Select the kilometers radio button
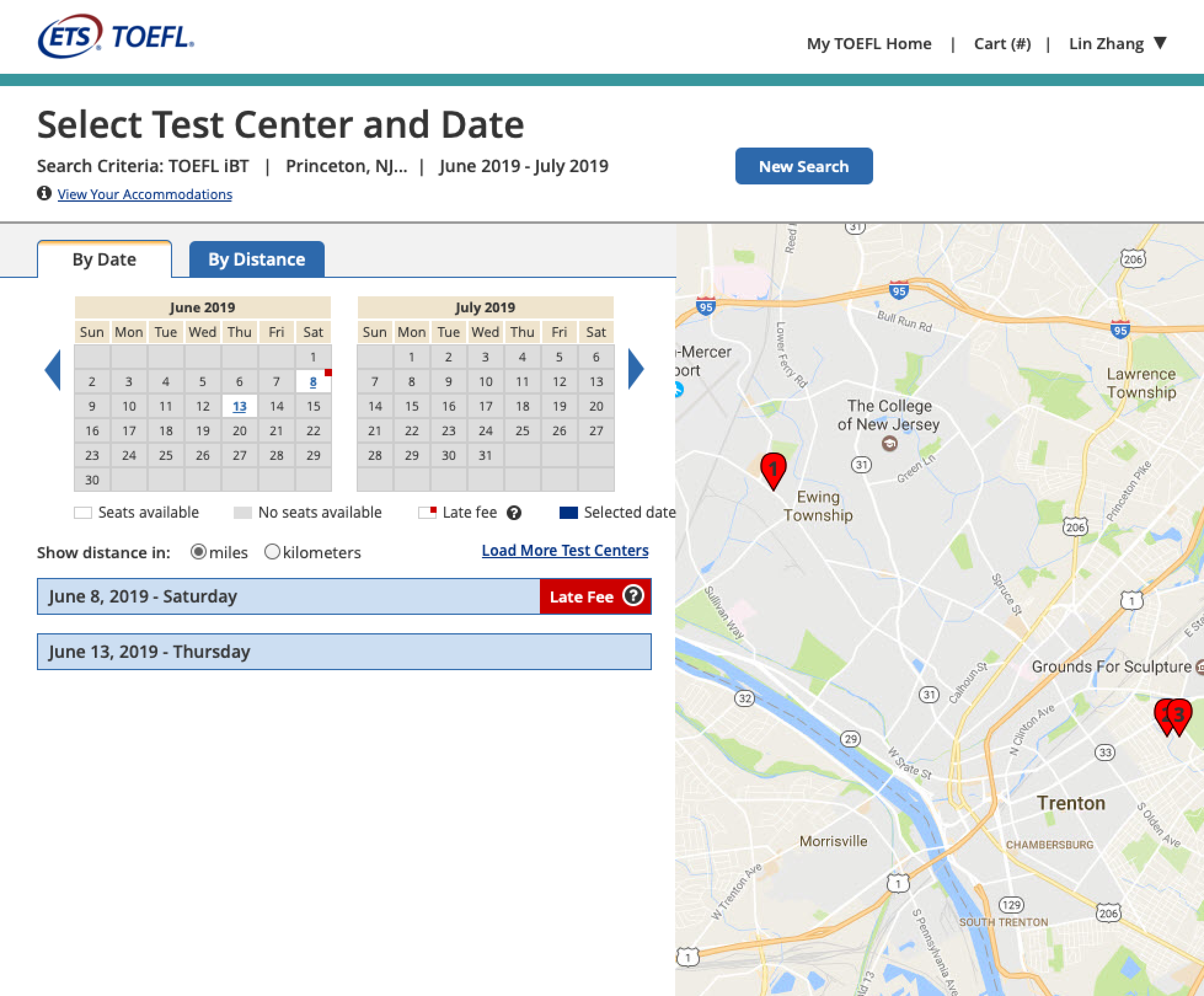 tap(272, 552)
